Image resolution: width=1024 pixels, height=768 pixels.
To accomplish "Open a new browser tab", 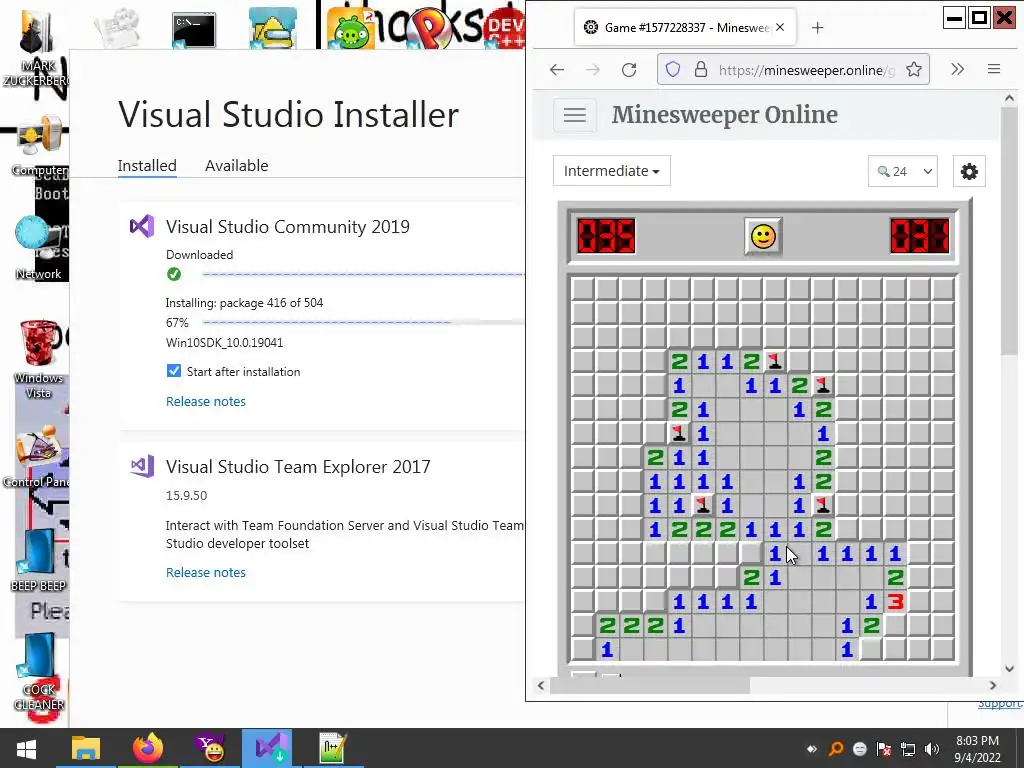I will (817, 27).
